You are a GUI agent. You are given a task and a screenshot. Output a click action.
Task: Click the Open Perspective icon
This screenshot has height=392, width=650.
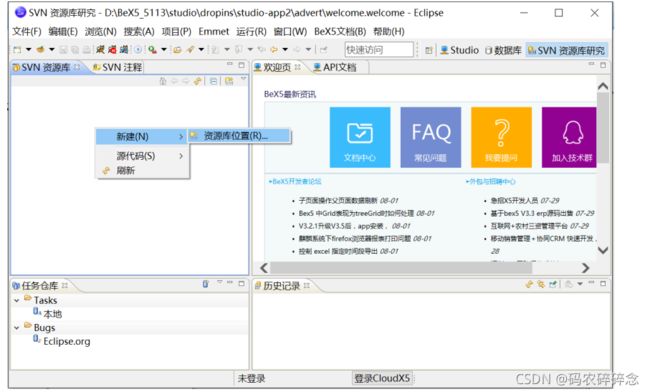[x=429, y=50]
